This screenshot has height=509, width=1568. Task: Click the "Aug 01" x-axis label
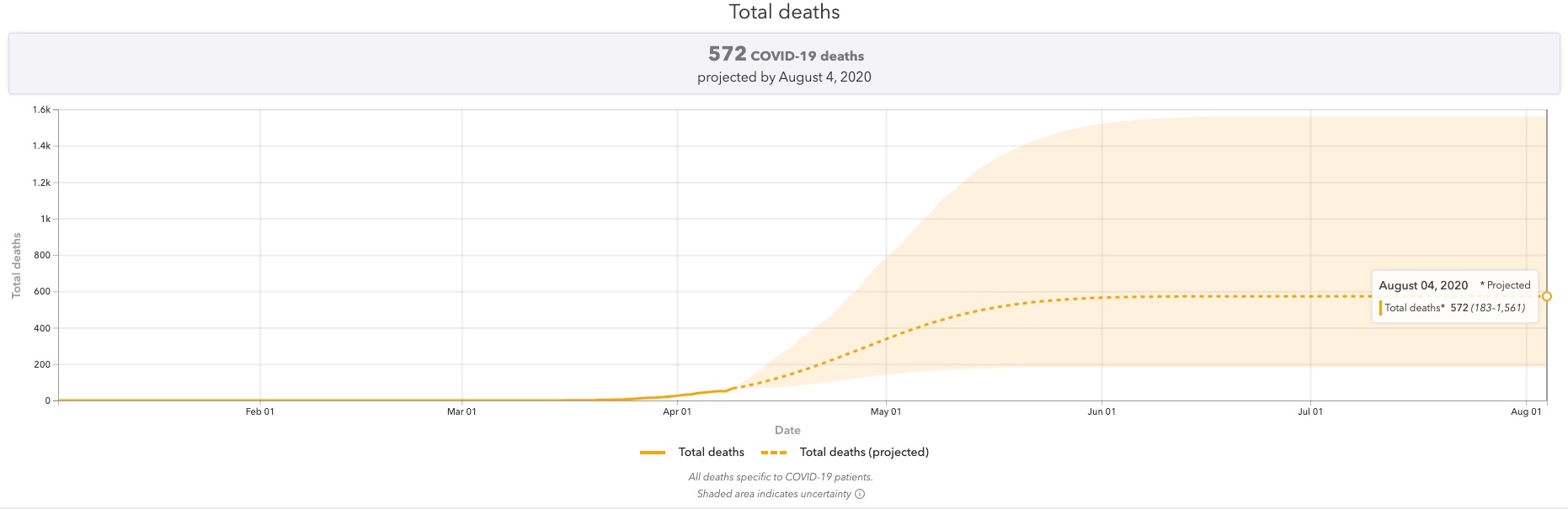coord(1526,411)
